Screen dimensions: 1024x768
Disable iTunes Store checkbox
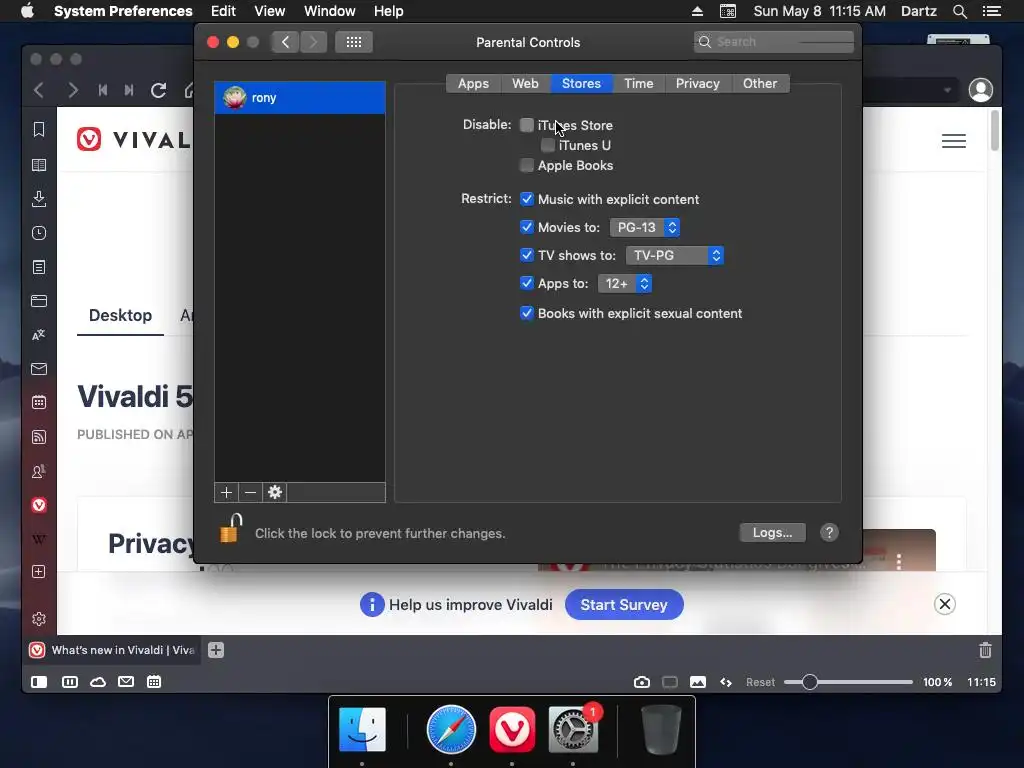pyautogui.click(x=526, y=125)
